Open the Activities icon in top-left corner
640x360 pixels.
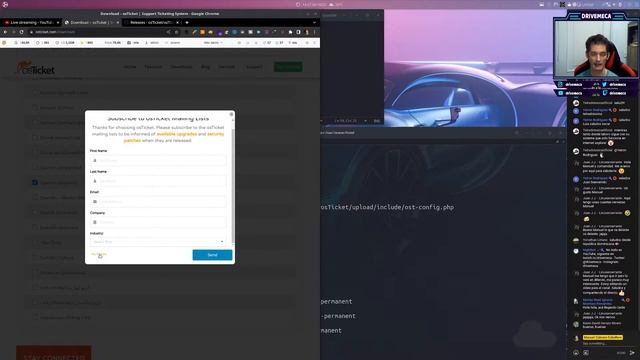tap(5, 4)
